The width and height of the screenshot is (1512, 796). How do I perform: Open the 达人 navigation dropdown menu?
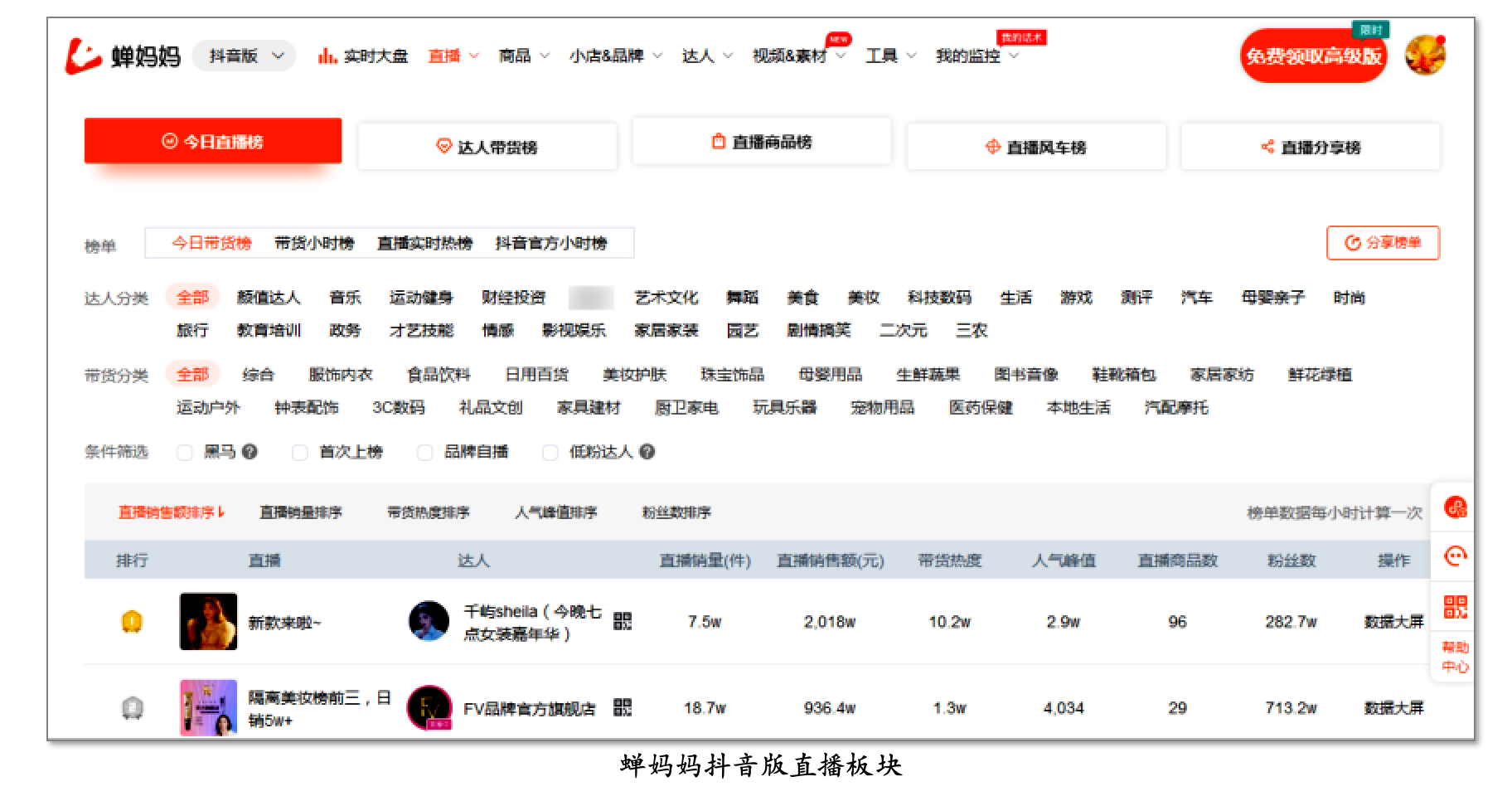(707, 56)
